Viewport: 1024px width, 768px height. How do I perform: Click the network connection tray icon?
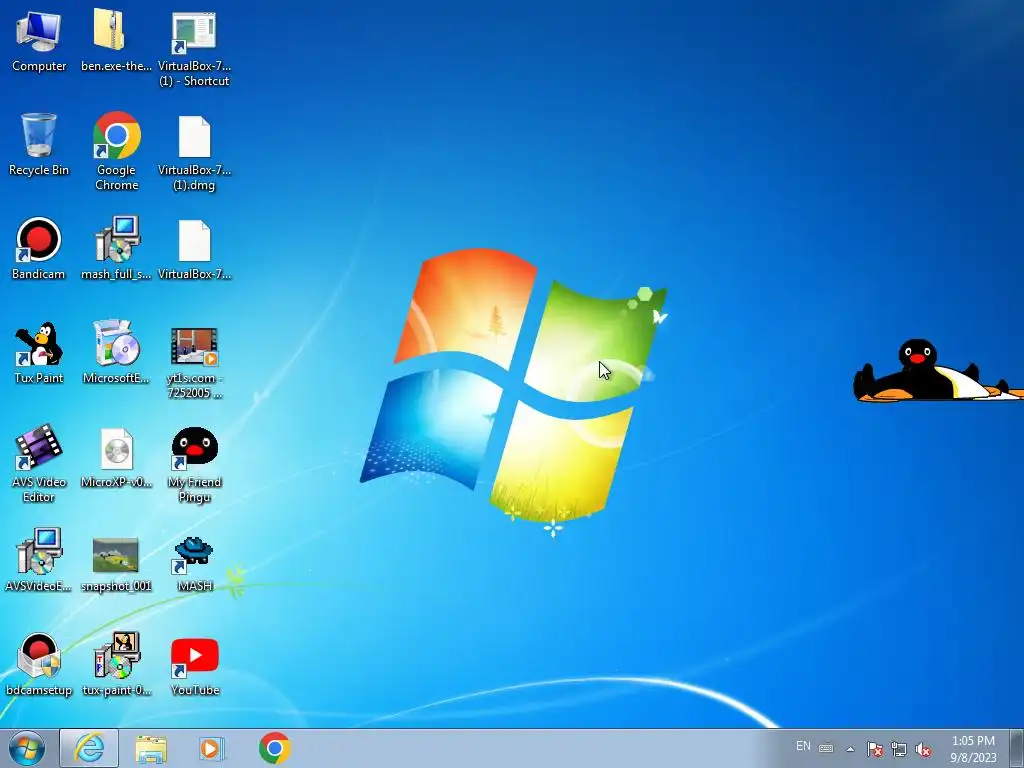(899, 749)
